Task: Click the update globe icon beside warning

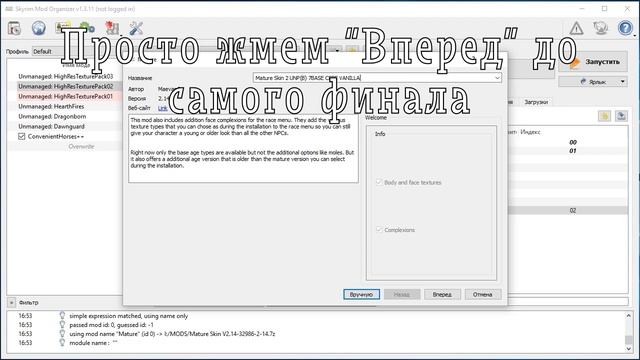Action: [x=601, y=28]
